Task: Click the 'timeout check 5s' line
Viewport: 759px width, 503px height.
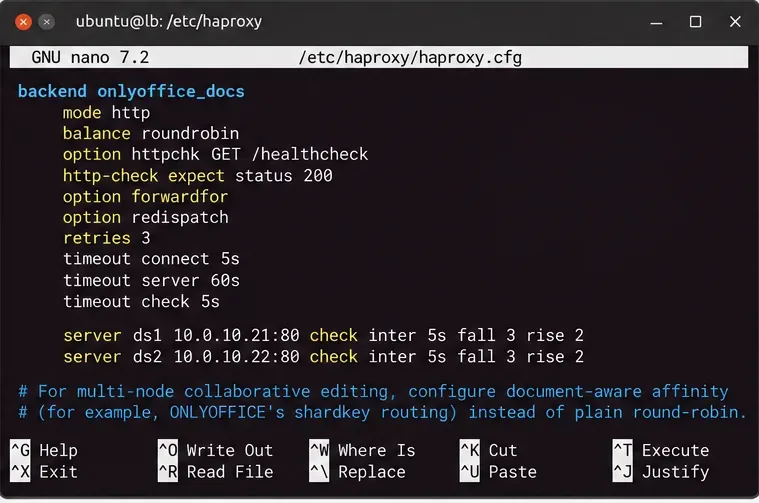Action: (x=141, y=301)
